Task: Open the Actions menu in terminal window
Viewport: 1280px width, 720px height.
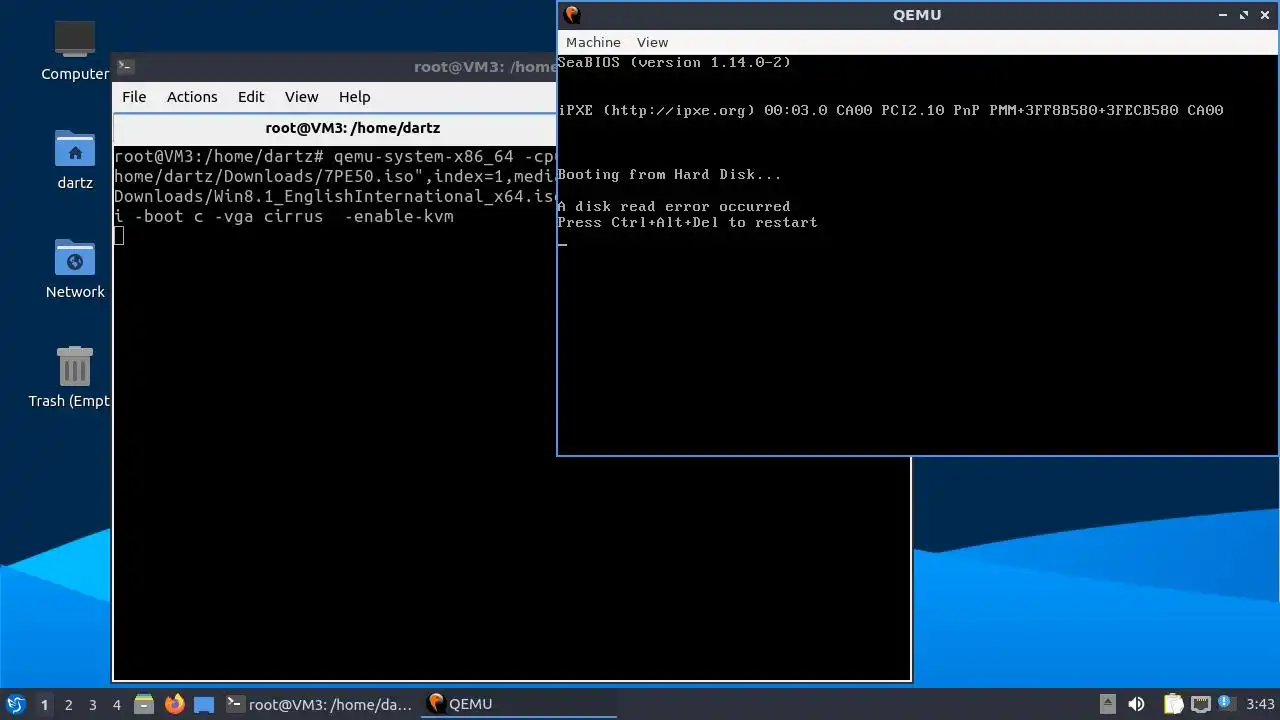Action: tap(192, 97)
